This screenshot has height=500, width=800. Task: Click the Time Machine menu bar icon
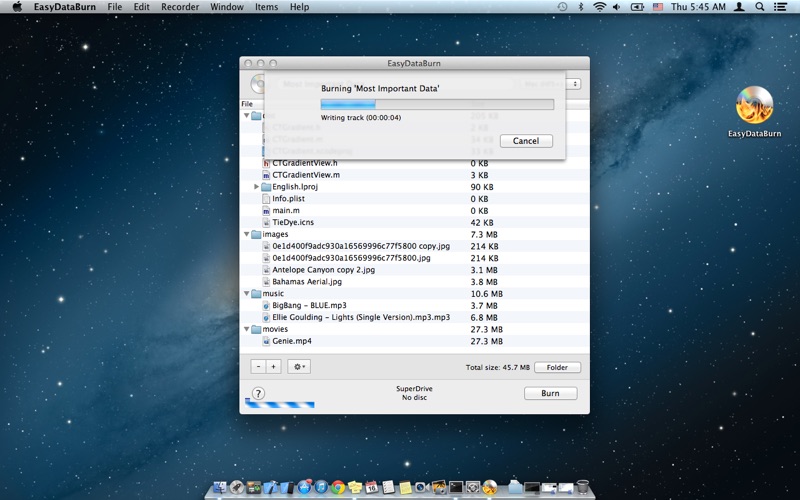[x=562, y=7]
